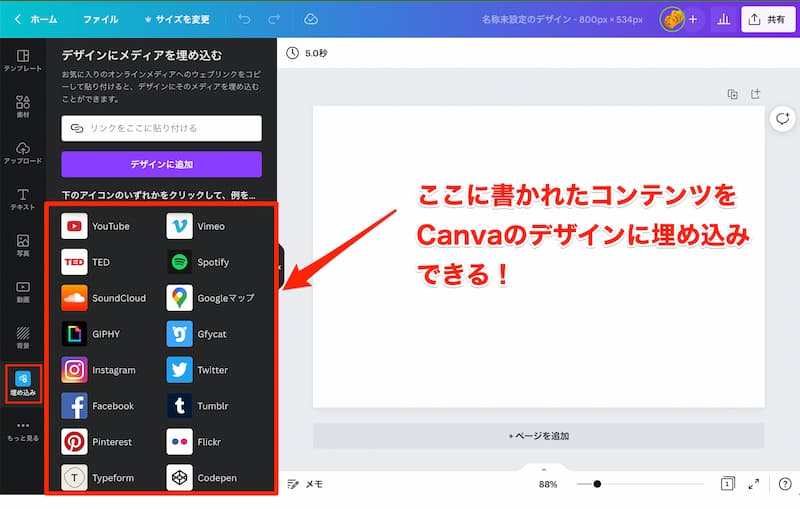This screenshot has height=509, width=800.
Task: Click the 88% zoom level value
Action: pyautogui.click(x=548, y=484)
